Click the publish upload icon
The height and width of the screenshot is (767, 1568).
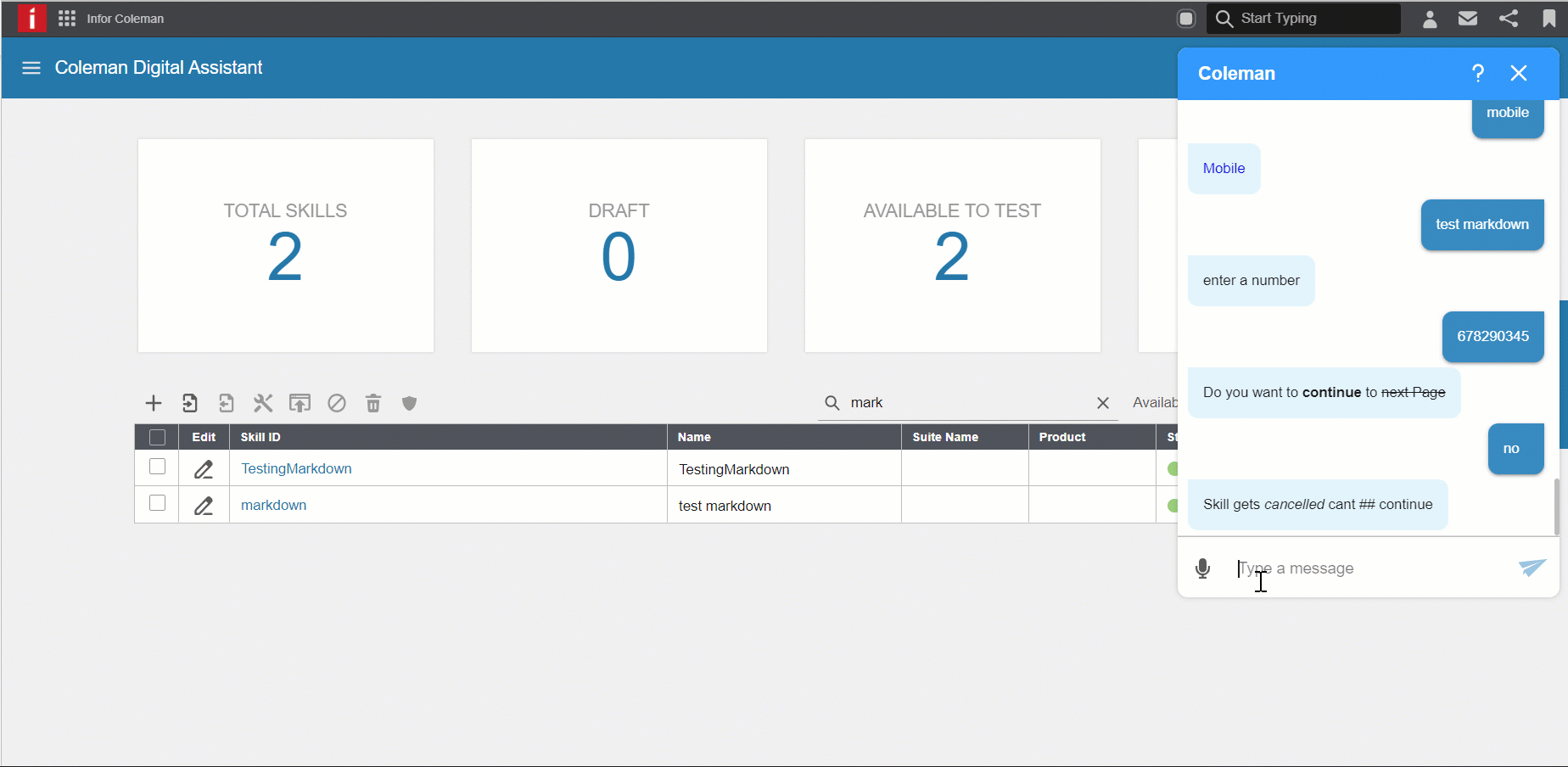tap(300, 403)
